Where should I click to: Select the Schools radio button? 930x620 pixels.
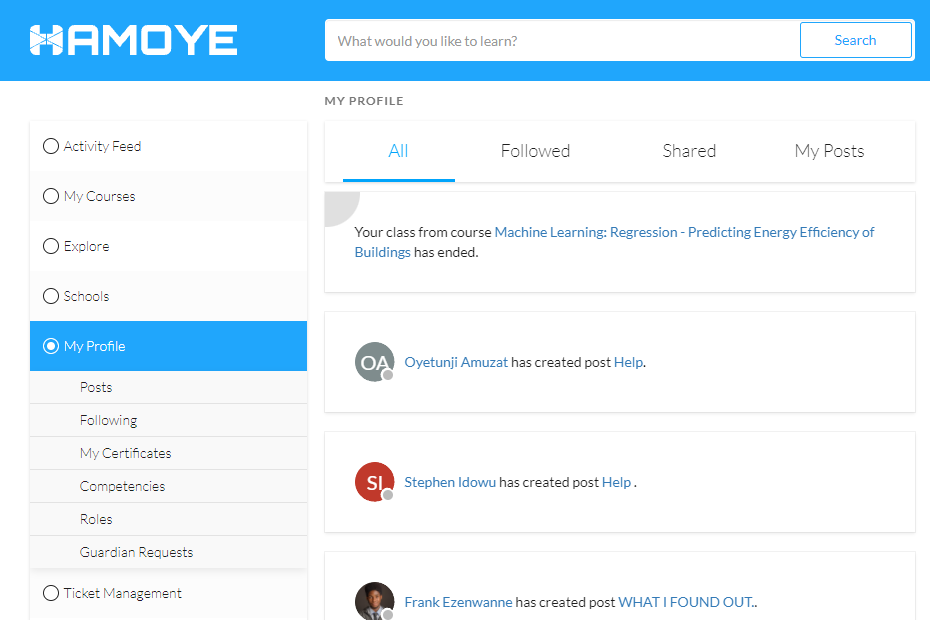(x=51, y=296)
